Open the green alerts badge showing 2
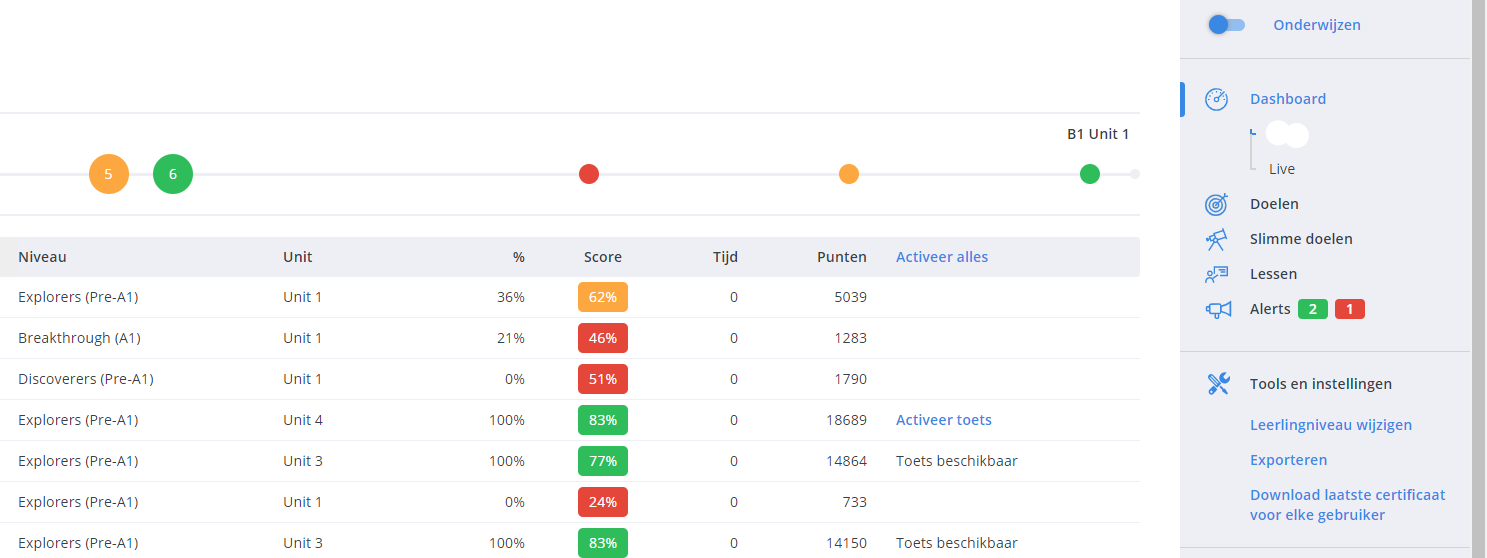1487x558 pixels. coord(1312,310)
